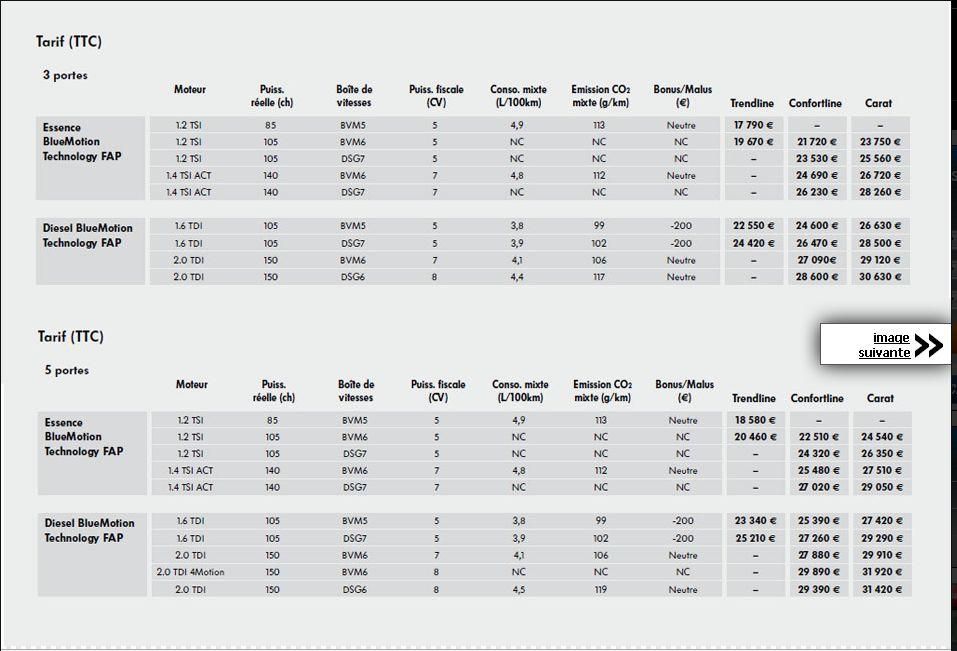This screenshot has height=651, width=957.
Task: Select the 3 portes Confortline price 21 720 €
Action: pyautogui.click(x=817, y=142)
